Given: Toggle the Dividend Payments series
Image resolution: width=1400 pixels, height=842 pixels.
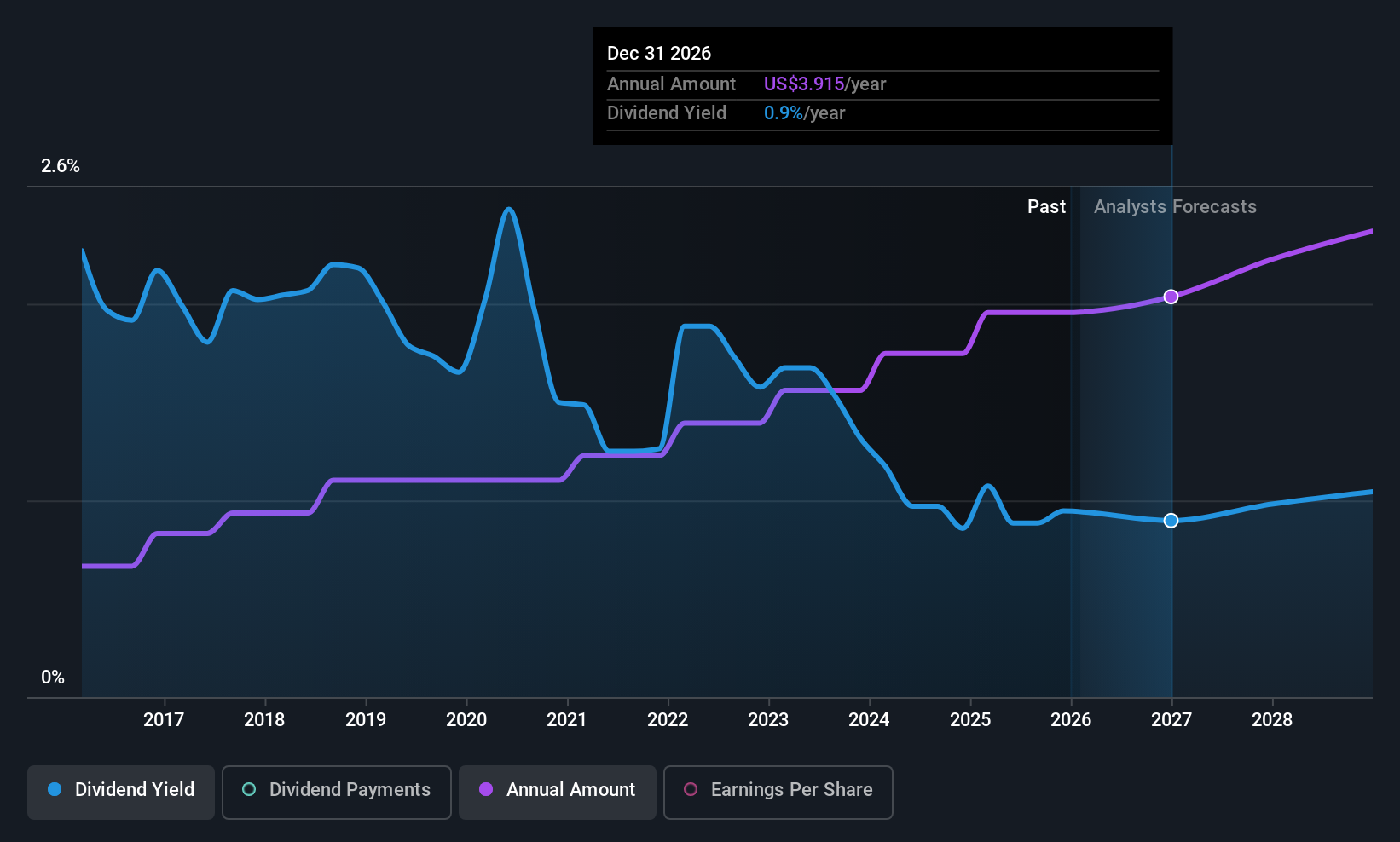Looking at the screenshot, I should pos(337,793).
